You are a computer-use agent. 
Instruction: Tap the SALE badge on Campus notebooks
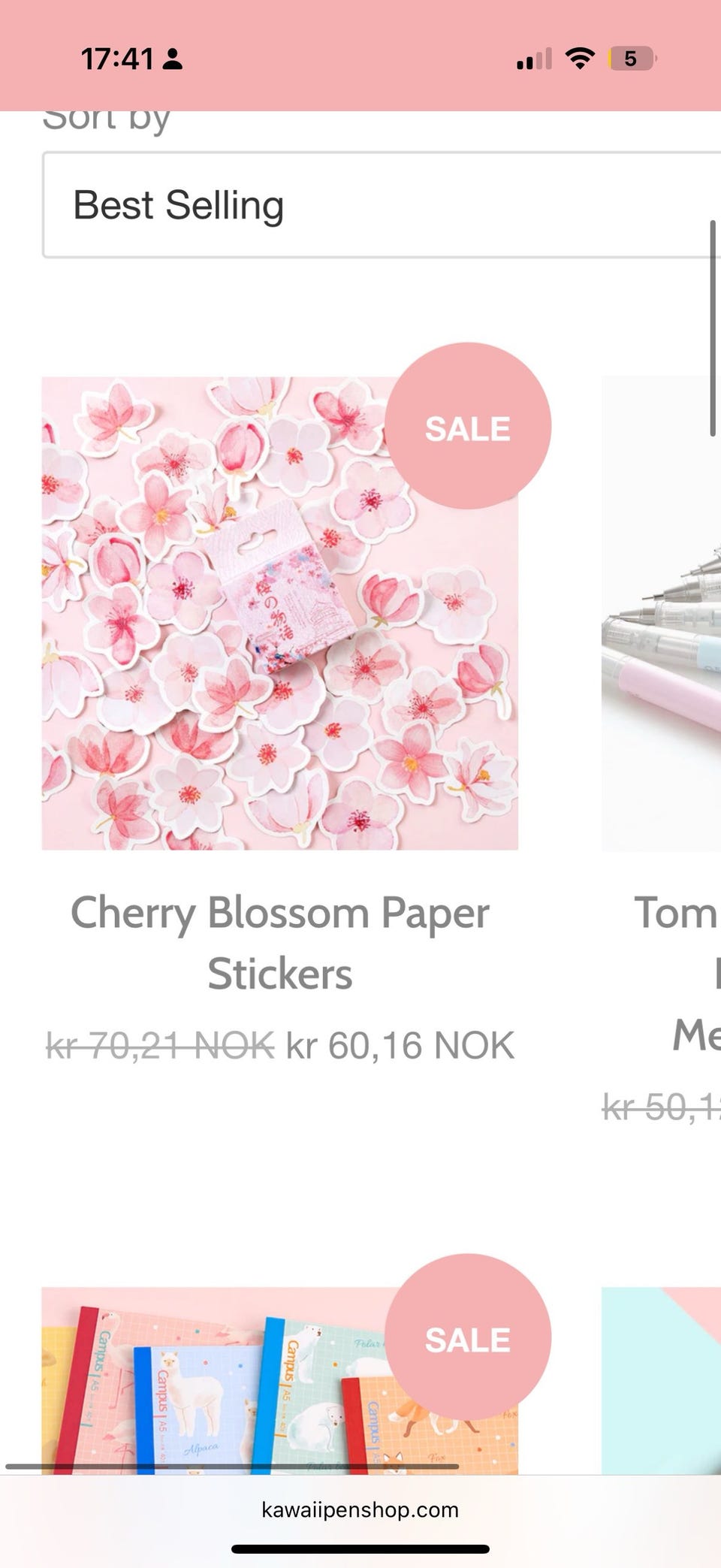[x=468, y=1337]
